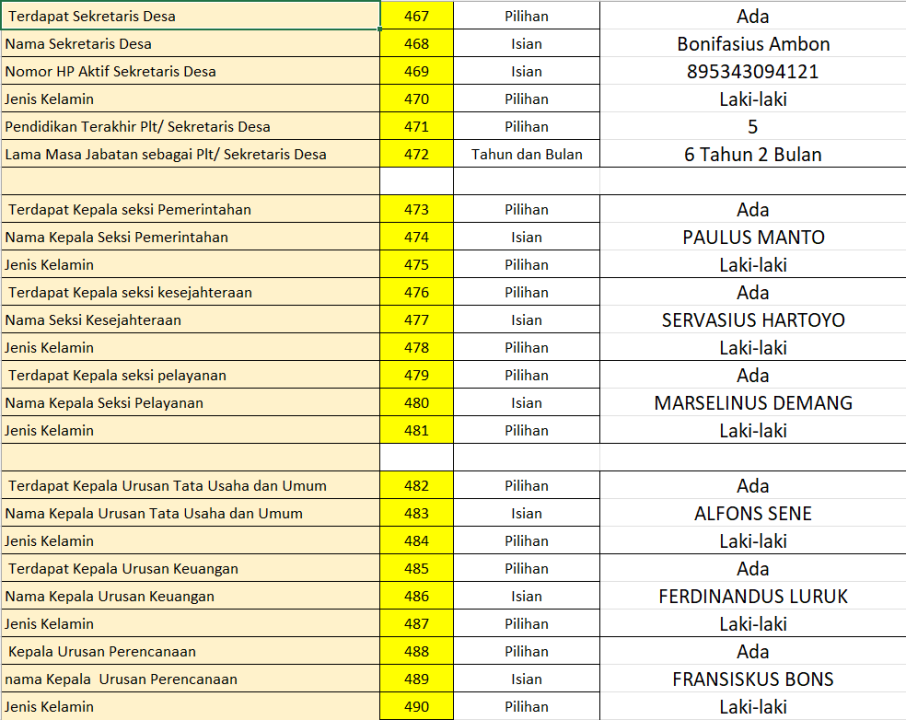Image resolution: width=906 pixels, height=720 pixels.
Task: Click the yellow cell numbered 490
Action: pyautogui.click(x=416, y=707)
